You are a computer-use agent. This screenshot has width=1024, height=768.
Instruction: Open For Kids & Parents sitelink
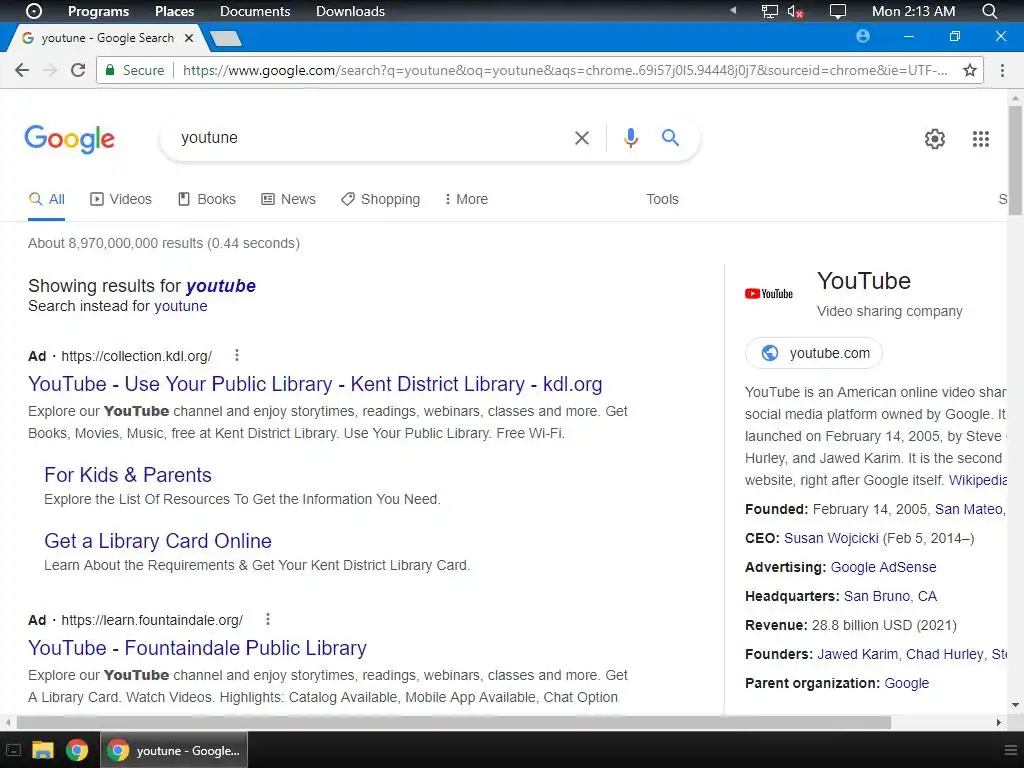pos(128,475)
